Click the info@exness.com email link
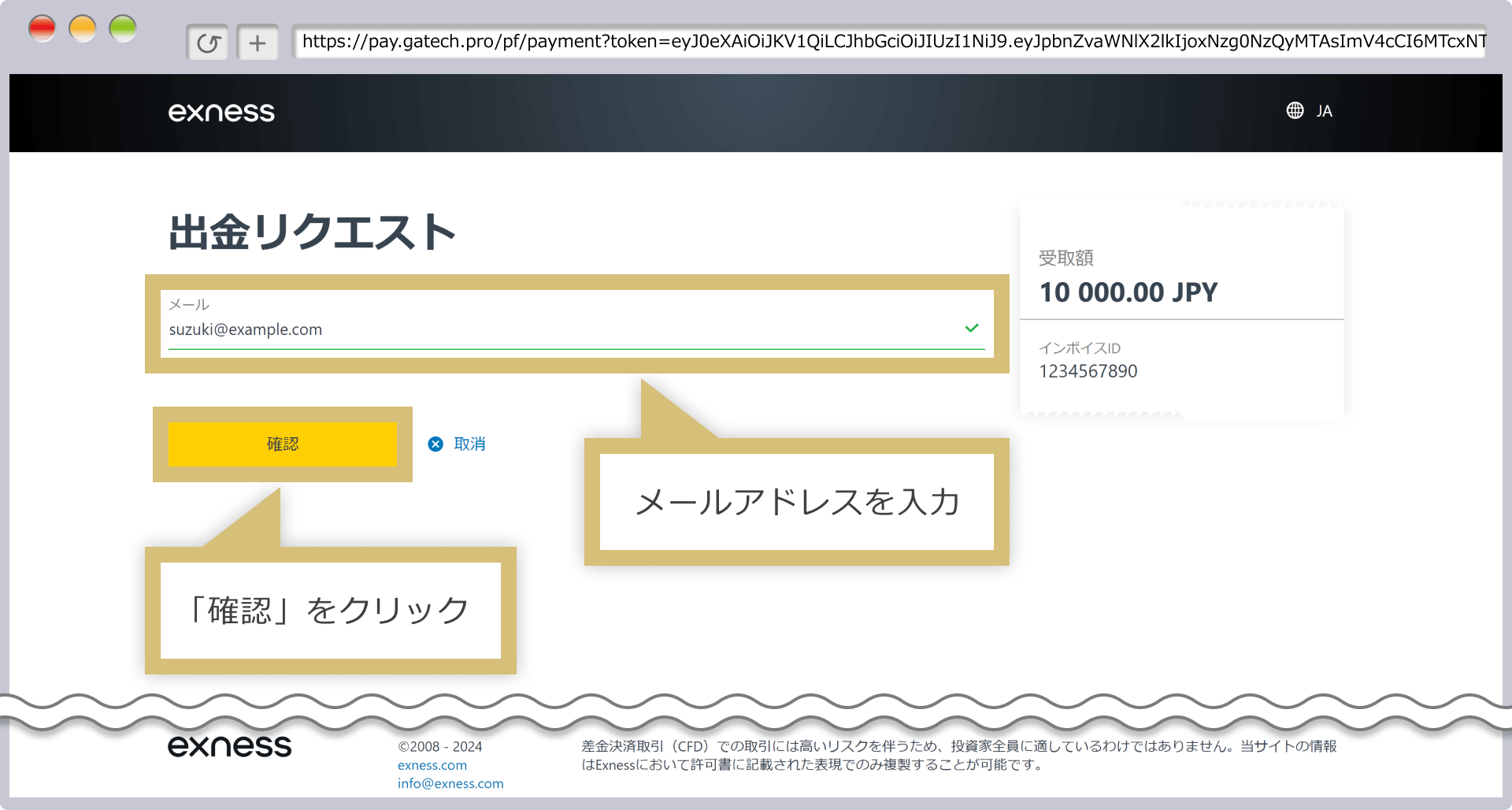The height and width of the screenshot is (810, 1512). (450, 783)
